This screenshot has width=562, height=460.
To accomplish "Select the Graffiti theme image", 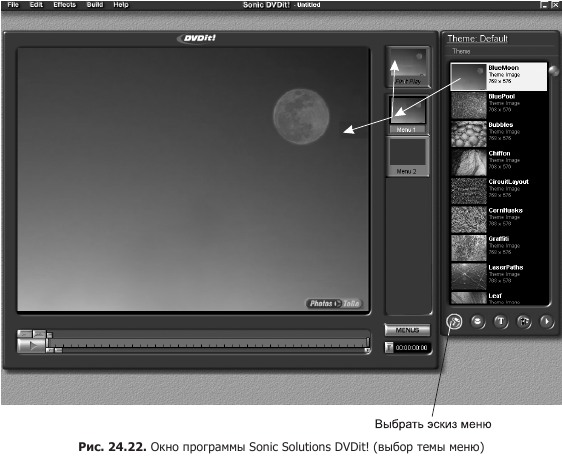I will (499, 248).
